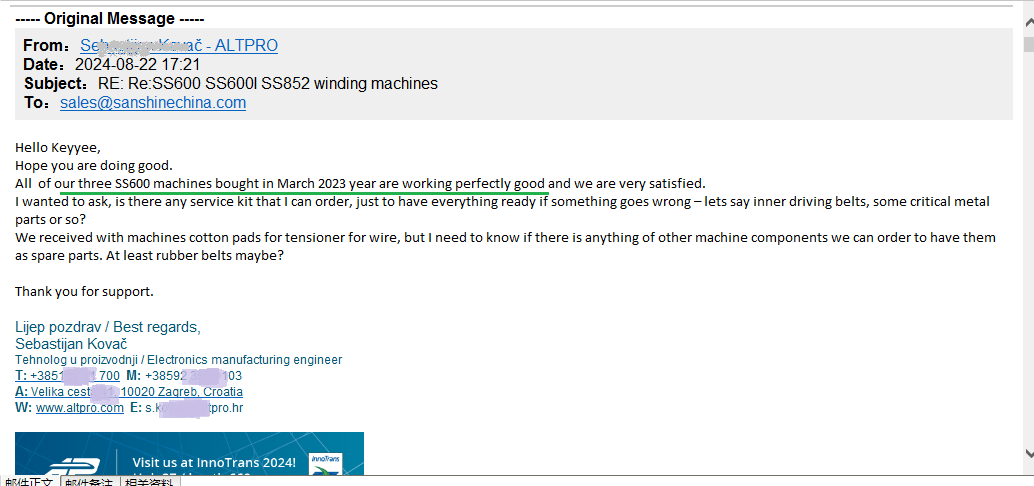This screenshot has height=486, width=1034.
Task: Open the www.altpro.com website link
Action: click(80, 408)
